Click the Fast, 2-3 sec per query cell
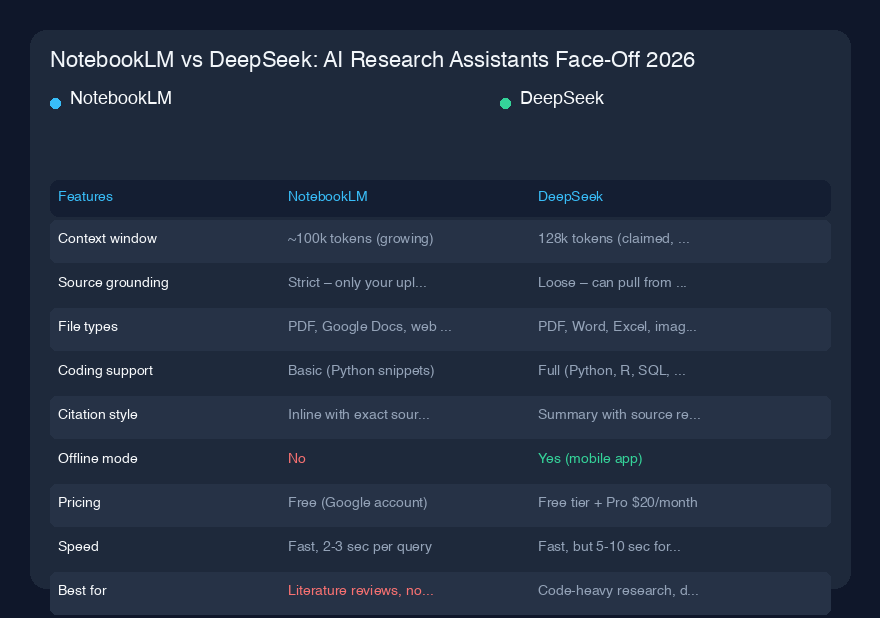The height and width of the screenshot is (618, 880). [360, 547]
